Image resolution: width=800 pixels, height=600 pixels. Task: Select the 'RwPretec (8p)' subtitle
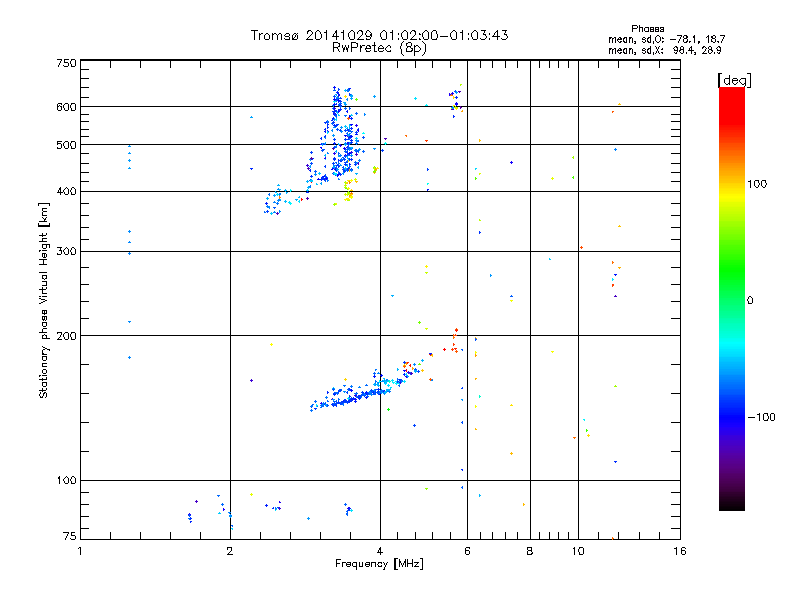point(379,48)
